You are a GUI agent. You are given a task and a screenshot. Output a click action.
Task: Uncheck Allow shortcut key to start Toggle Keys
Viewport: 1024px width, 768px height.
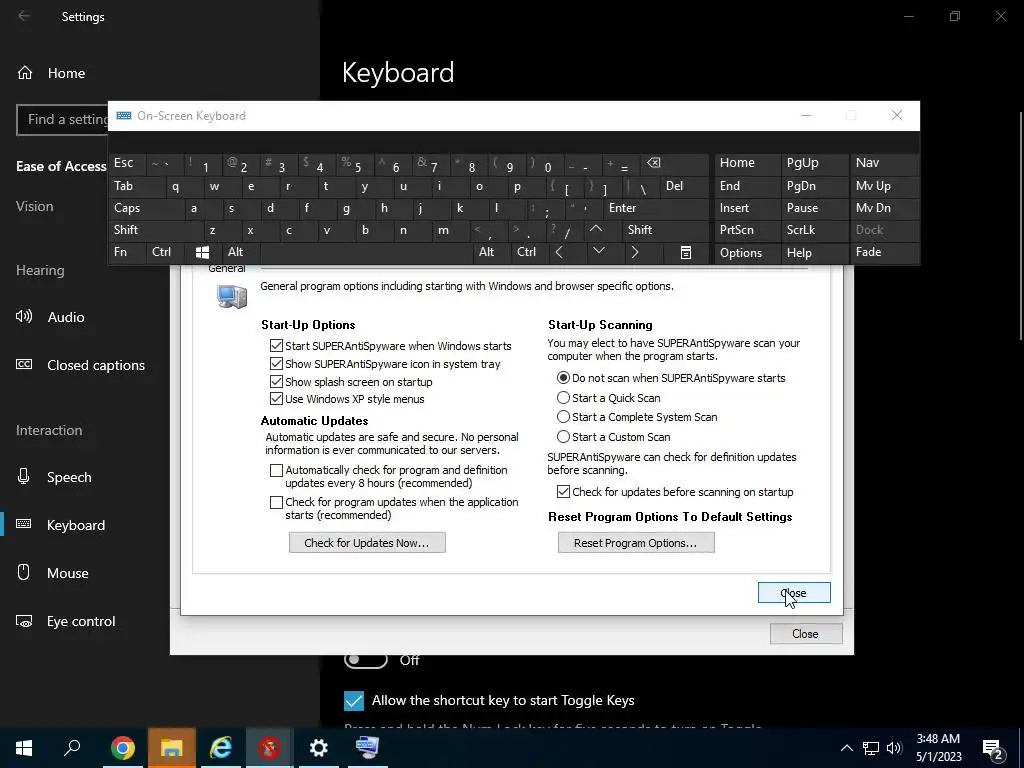pyautogui.click(x=354, y=700)
